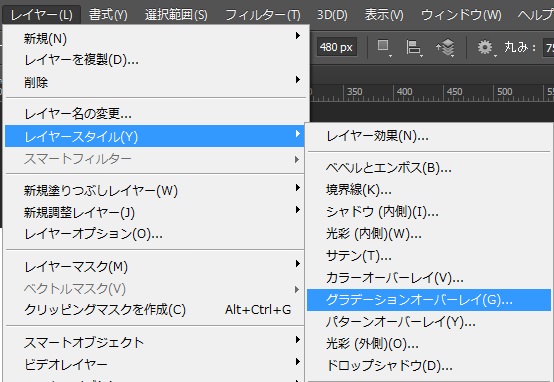Image resolution: width=554 pixels, height=382 pixels.
Task: Open the gear settings options icon
Action: 486,47
